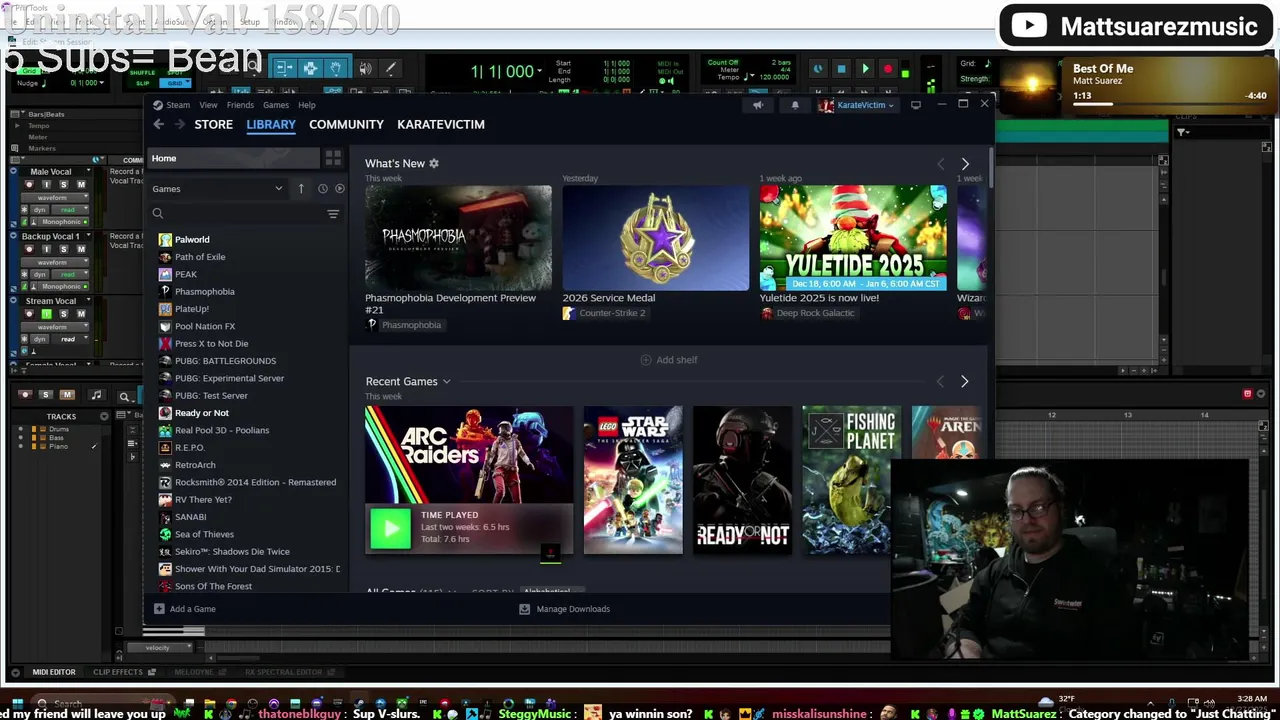Switch to the STORE tab
This screenshot has width=1280, height=720.
click(214, 124)
